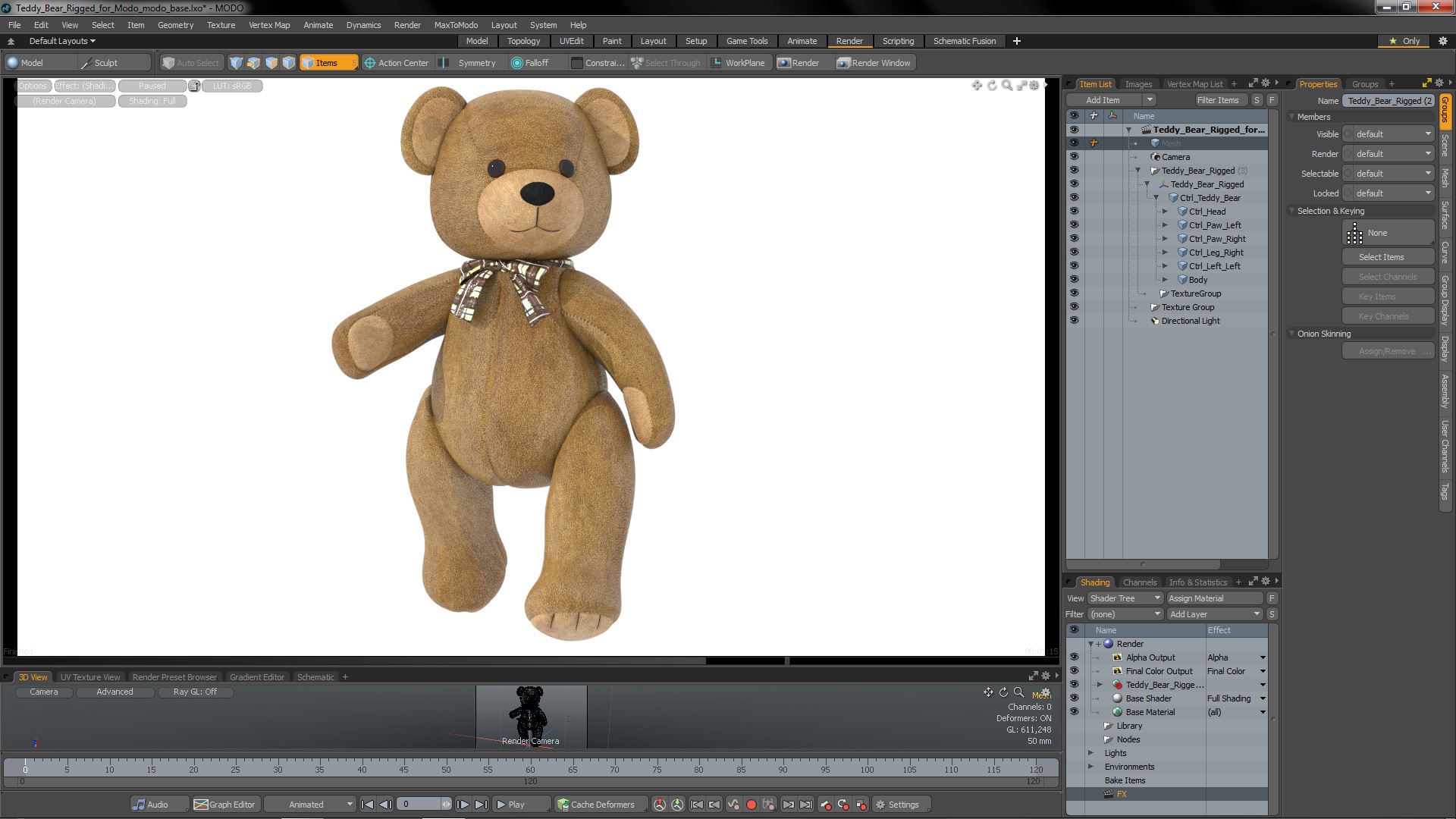Click the viewport Options button

[33, 86]
